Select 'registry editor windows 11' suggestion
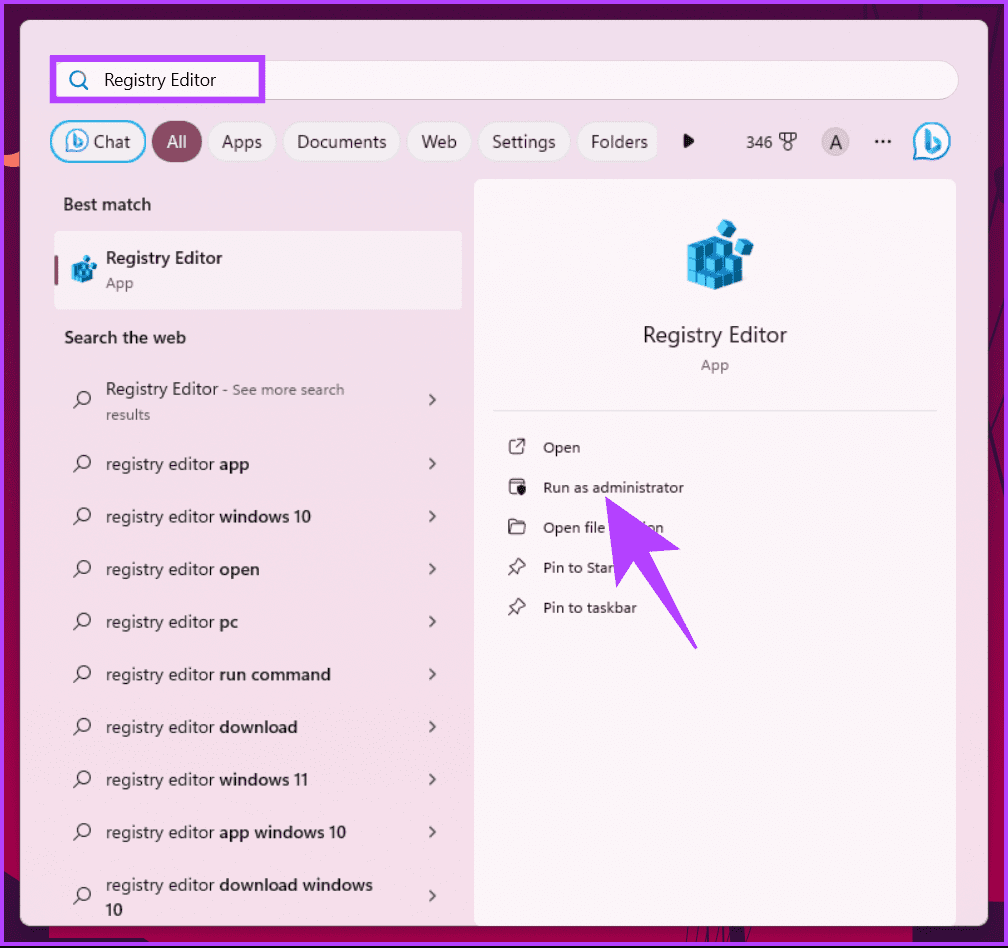The height and width of the screenshot is (948, 1008). [x=258, y=780]
